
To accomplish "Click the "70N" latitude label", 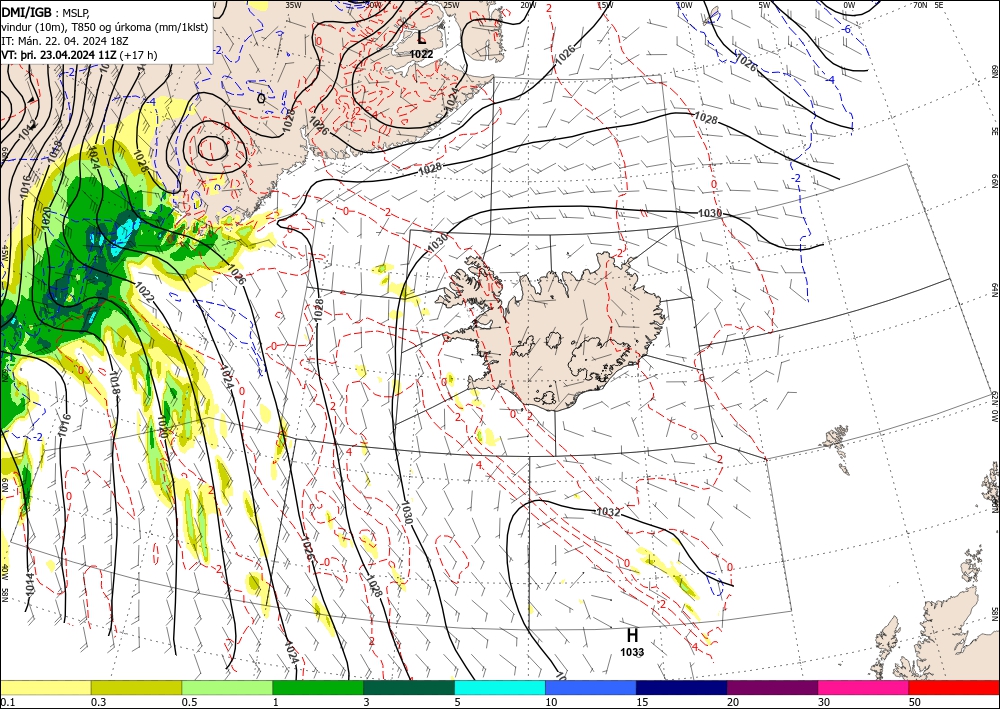I will click(920, 5).
